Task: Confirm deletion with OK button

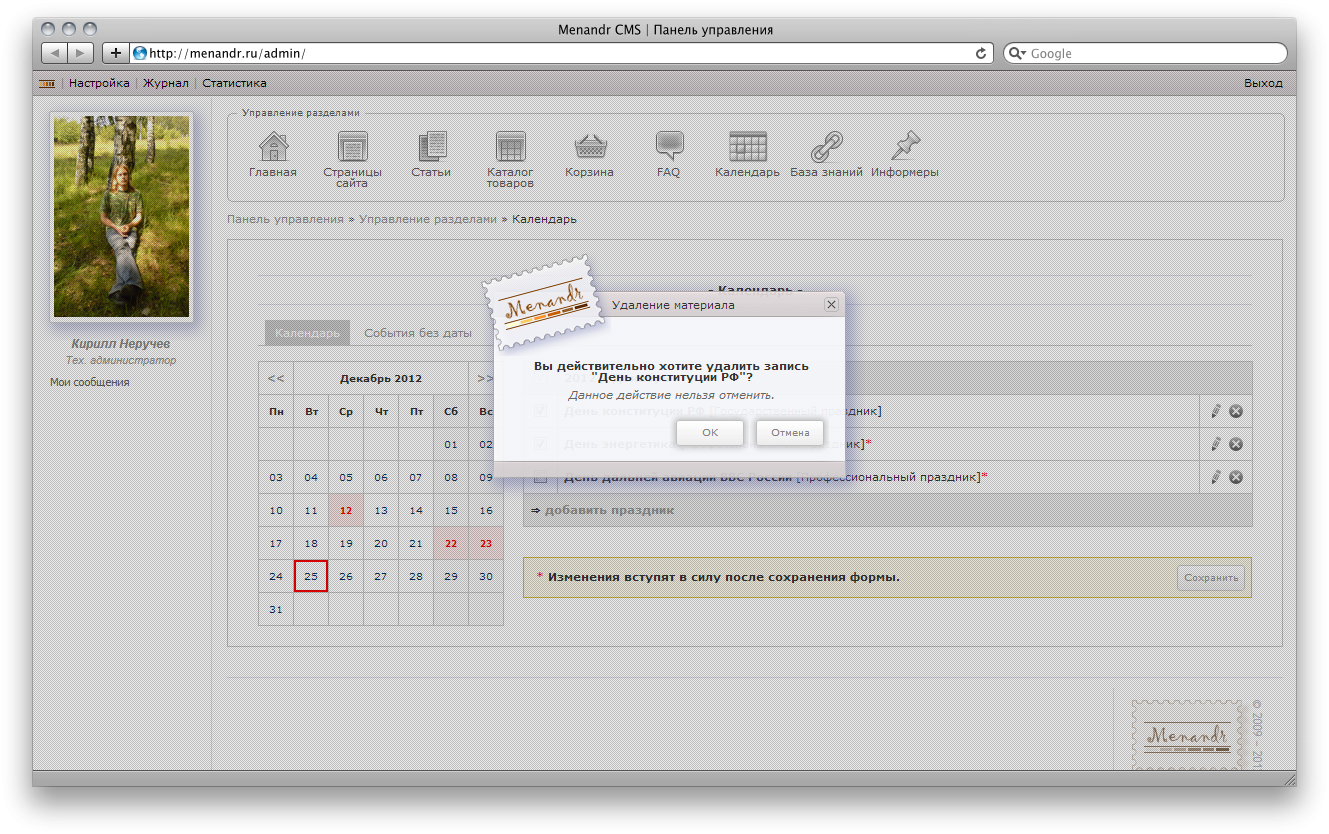Action: pyautogui.click(x=710, y=433)
